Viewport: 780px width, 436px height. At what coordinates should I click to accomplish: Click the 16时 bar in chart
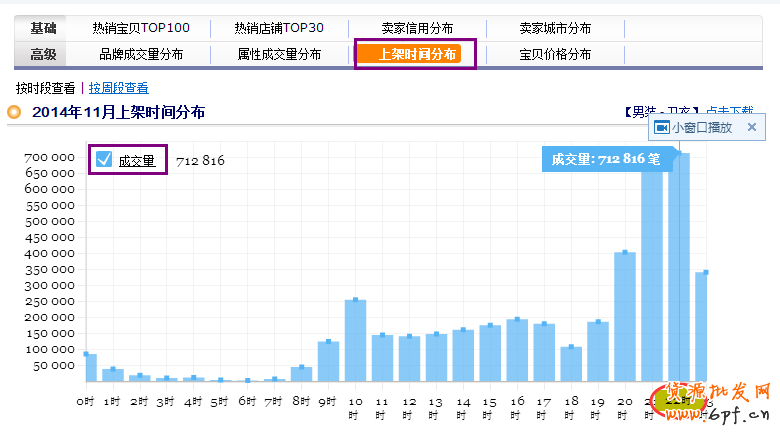point(517,350)
